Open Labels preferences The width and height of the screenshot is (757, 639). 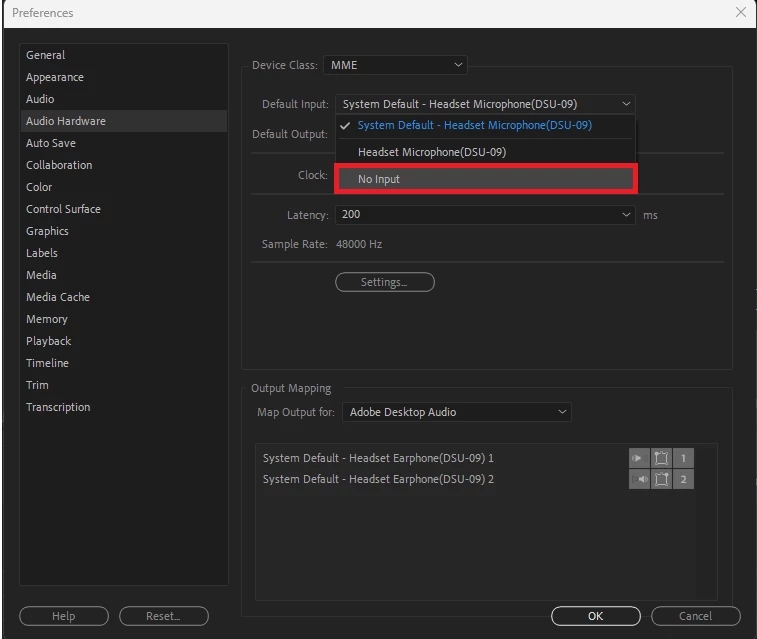(x=124, y=253)
